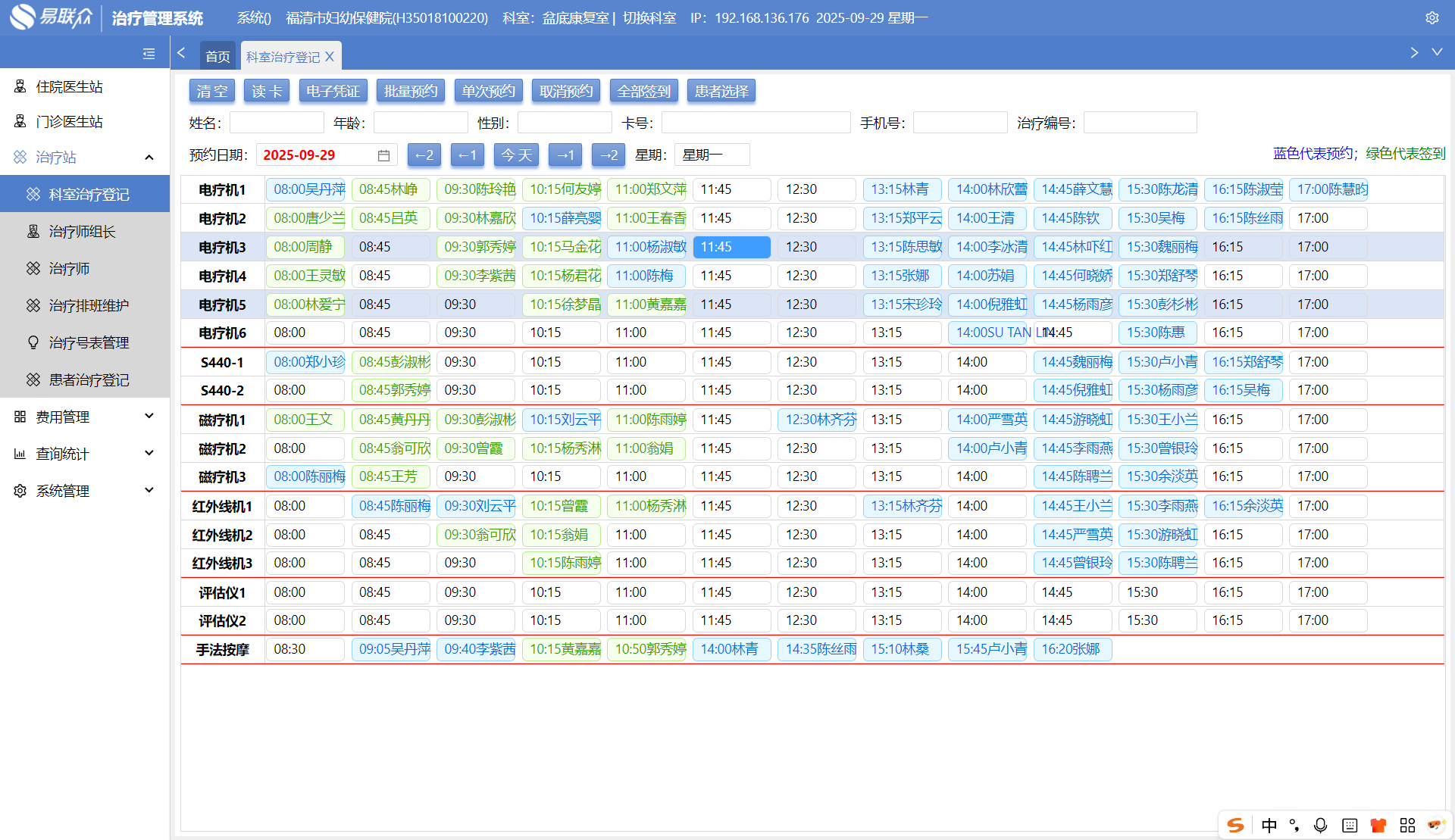Image resolution: width=1455 pixels, height=840 pixels.
Task: Switch to the 首页 tab
Action: [x=217, y=57]
